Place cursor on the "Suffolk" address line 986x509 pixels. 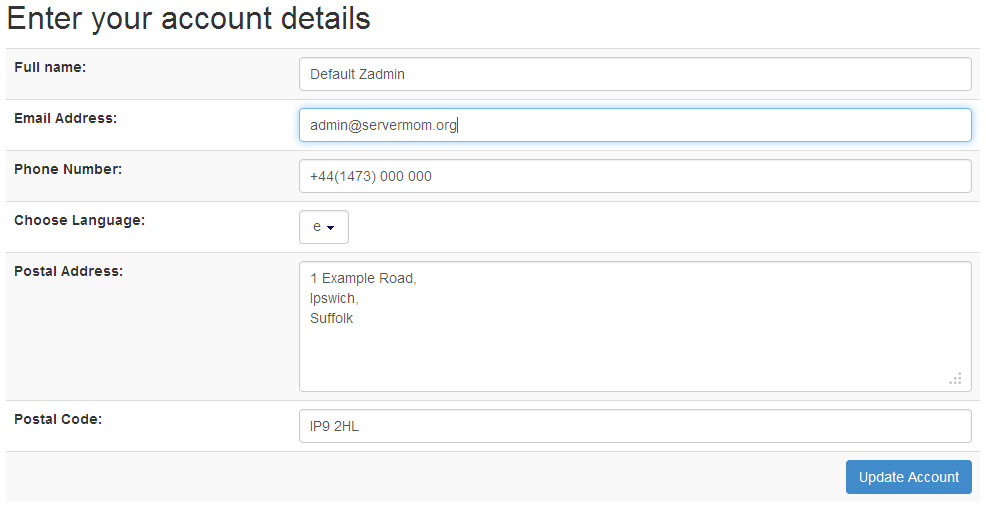pos(332,318)
